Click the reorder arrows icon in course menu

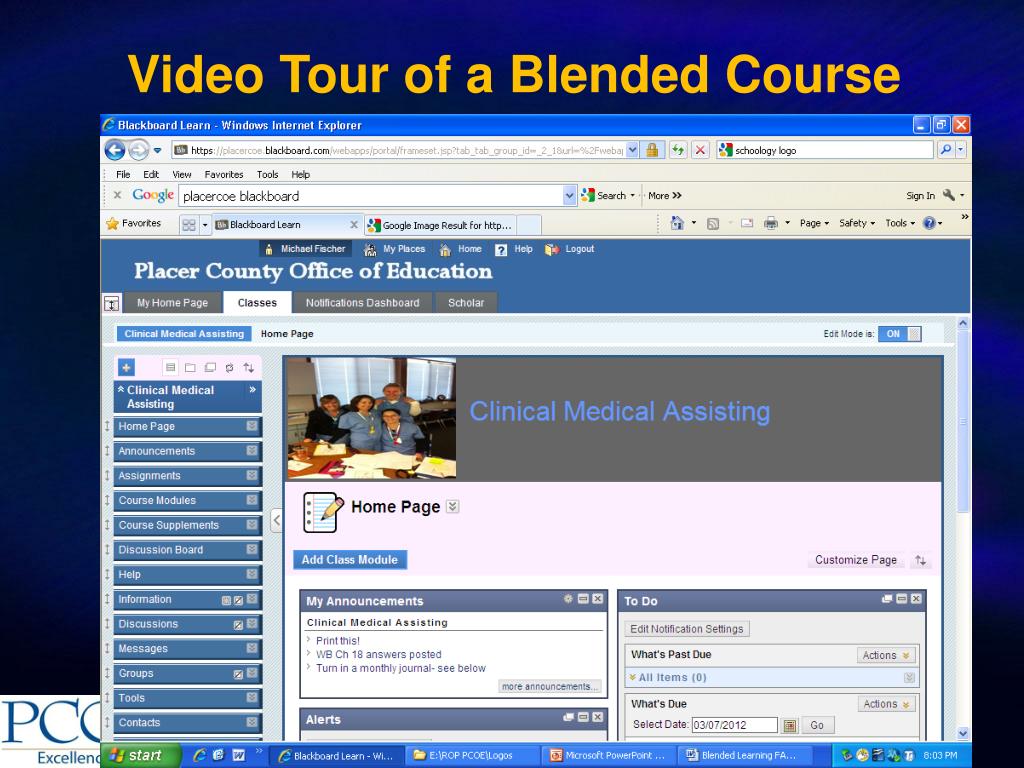click(249, 368)
